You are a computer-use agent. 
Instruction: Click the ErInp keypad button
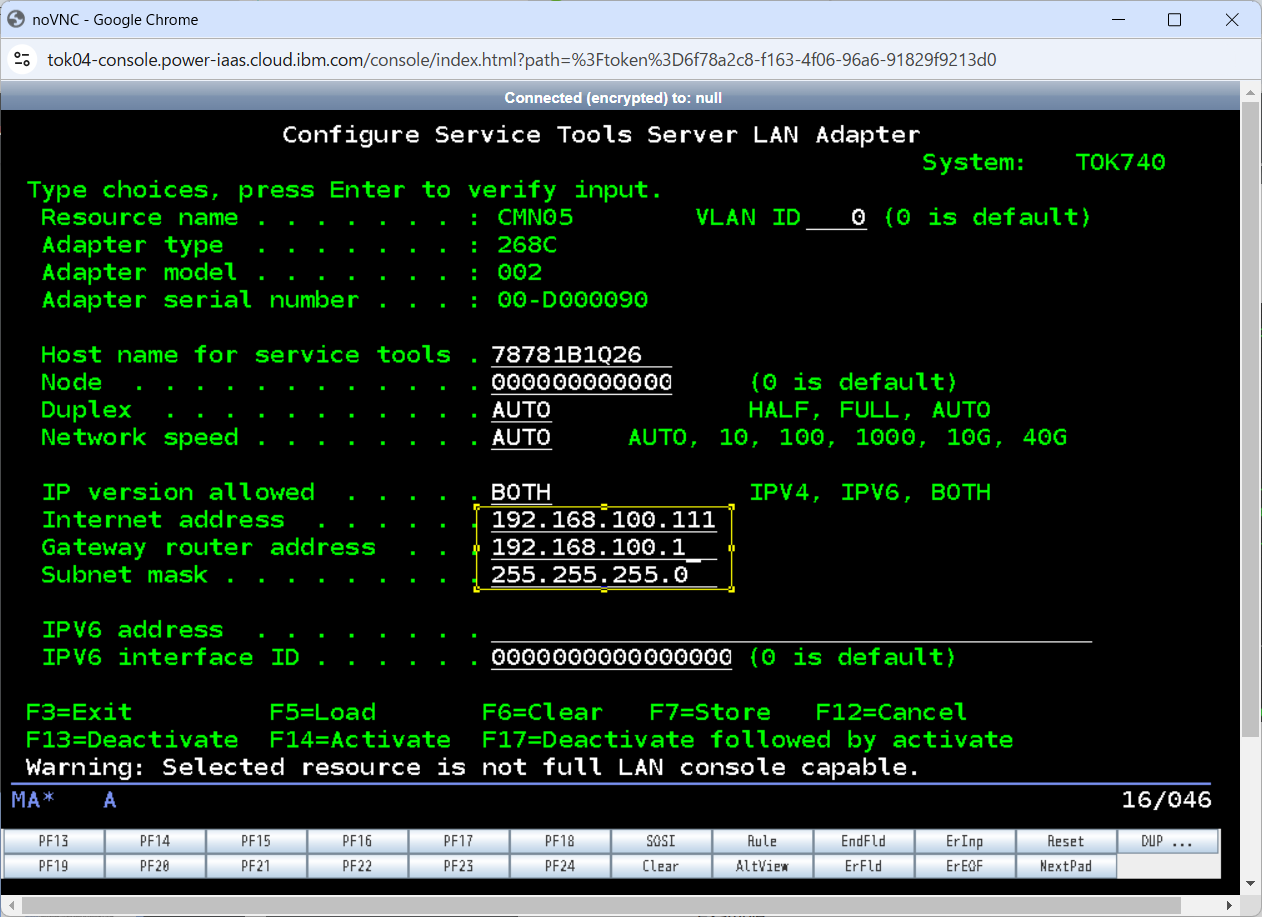(965, 841)
